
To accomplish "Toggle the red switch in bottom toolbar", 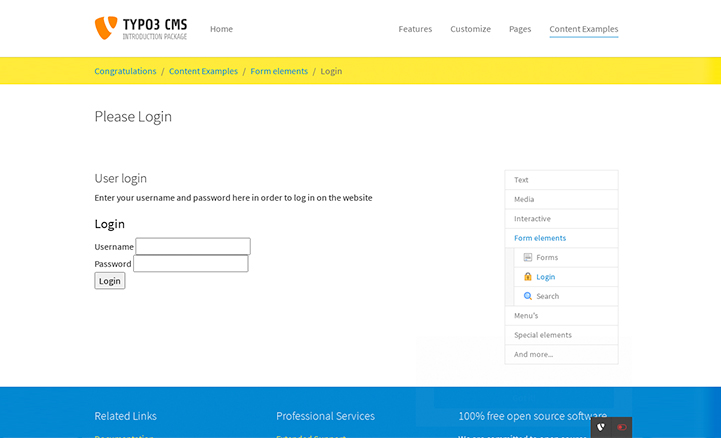I will [x=622, y=427].
